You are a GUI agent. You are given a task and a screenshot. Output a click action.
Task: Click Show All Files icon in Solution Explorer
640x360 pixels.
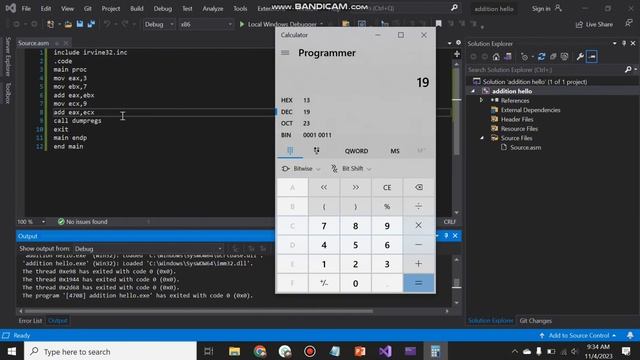tap(564, 57)
